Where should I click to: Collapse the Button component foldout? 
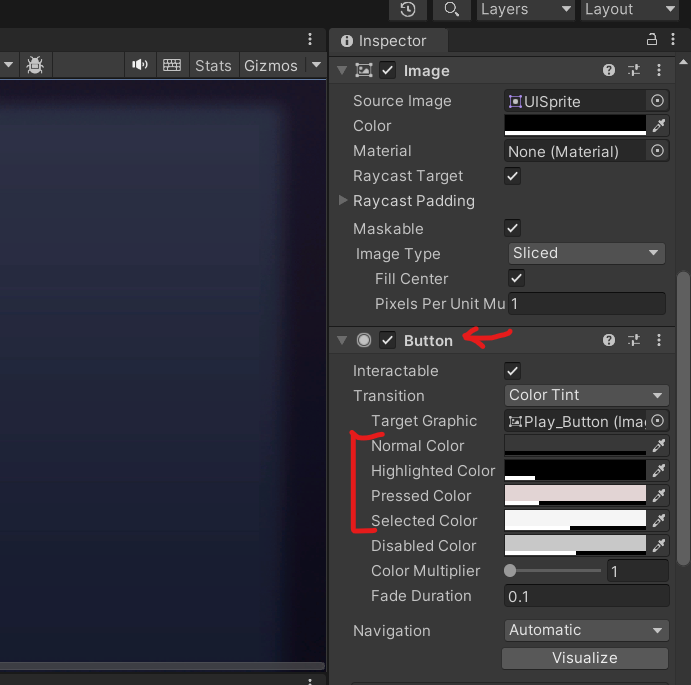(x=342, y=340)
